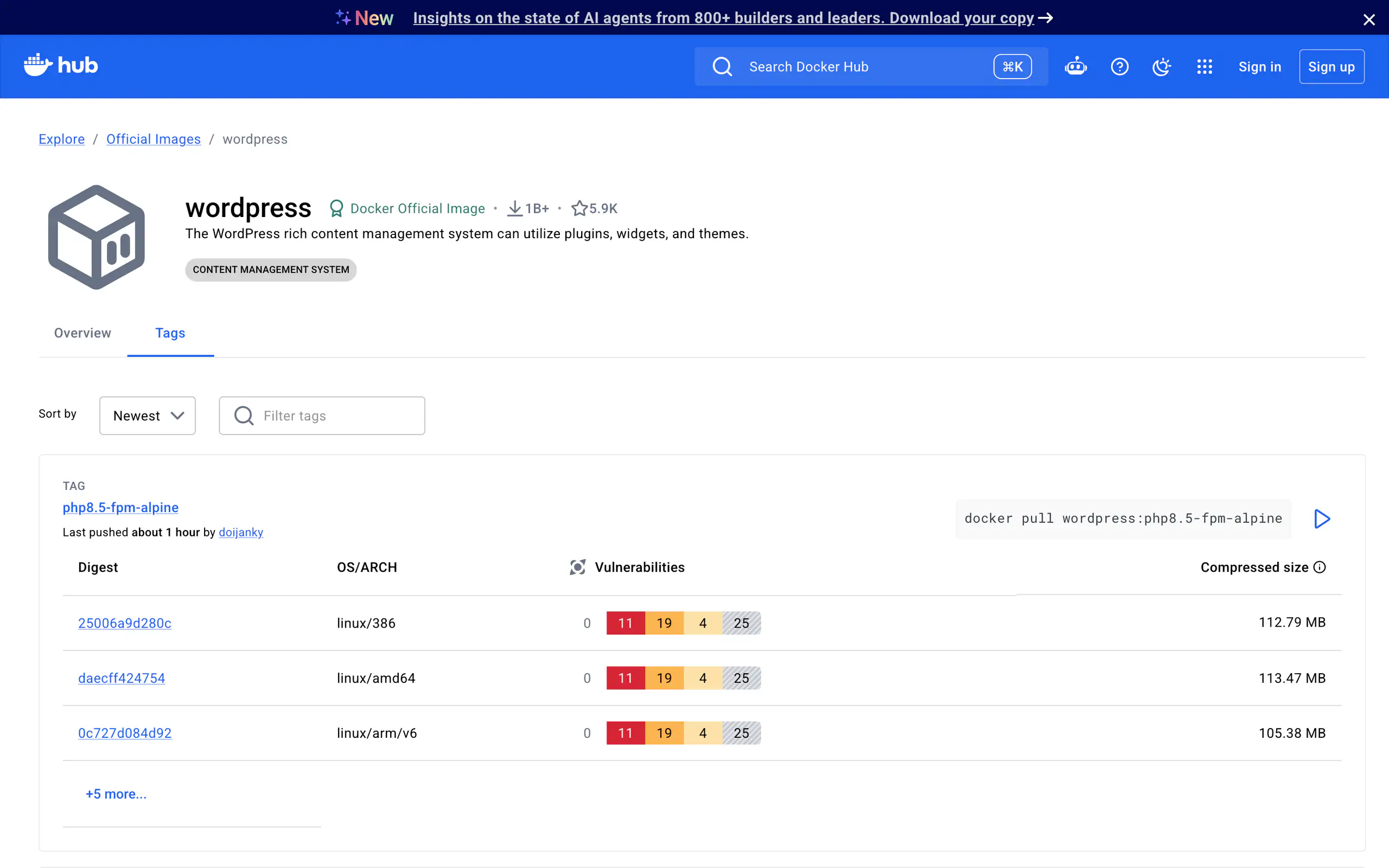Click the Docker Hub logo
Image resolution: width=1389 pixels, height=868 pixels.
tap(61, 66)
